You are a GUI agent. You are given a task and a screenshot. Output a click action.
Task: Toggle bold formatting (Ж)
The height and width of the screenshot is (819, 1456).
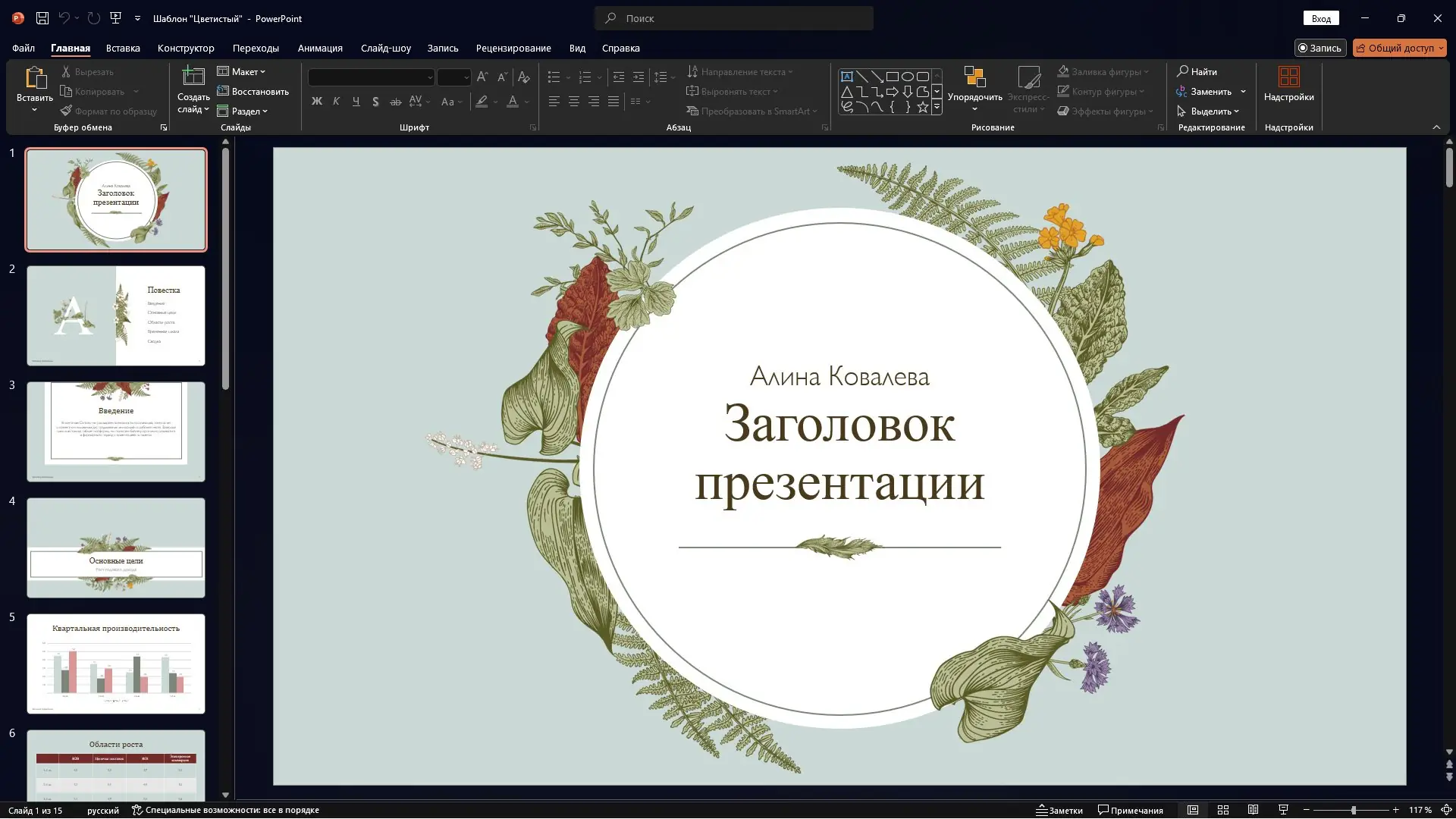[x=317, y=102]
